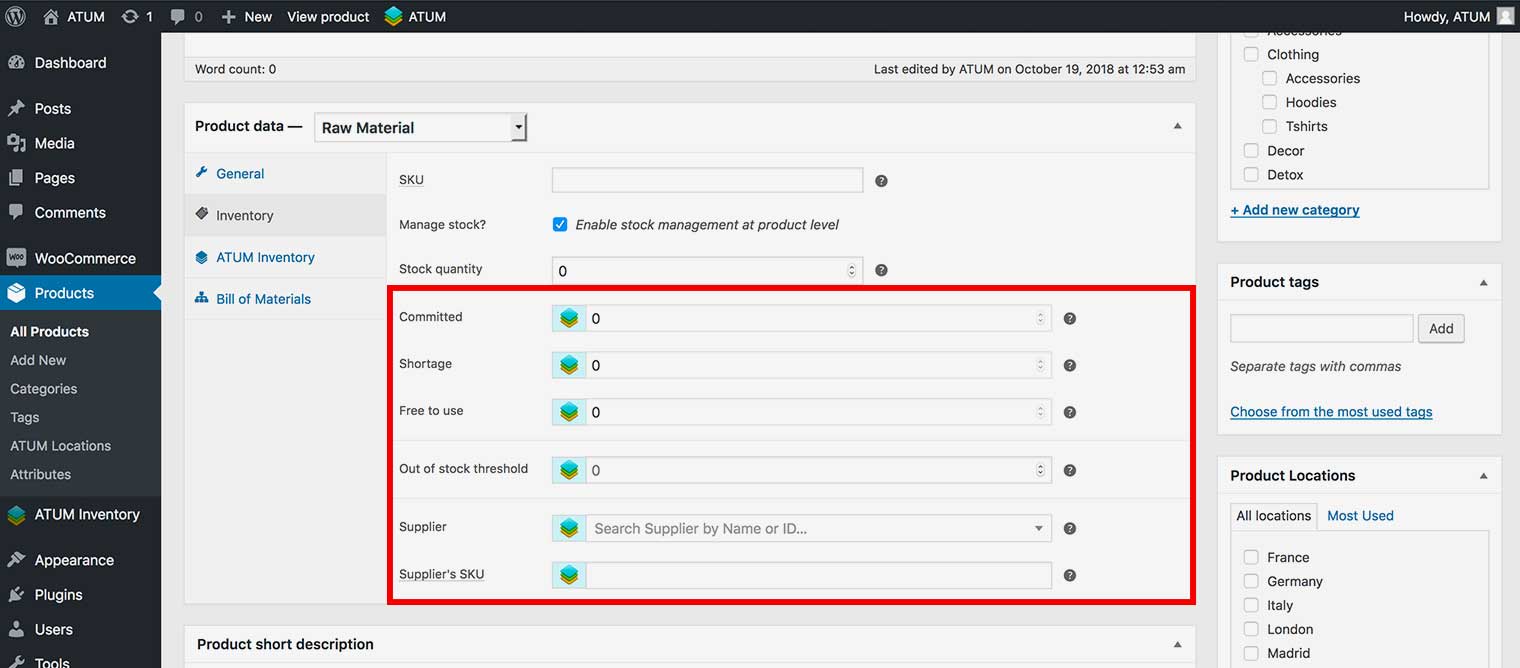Click the Add tag button
1520x668 pixels.
tap(1441, 328)
